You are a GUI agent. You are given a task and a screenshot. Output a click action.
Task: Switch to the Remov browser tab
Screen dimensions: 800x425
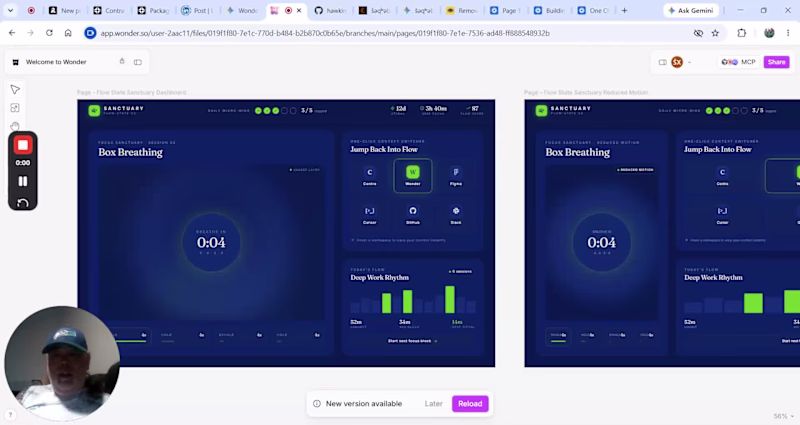coord(462,10)
